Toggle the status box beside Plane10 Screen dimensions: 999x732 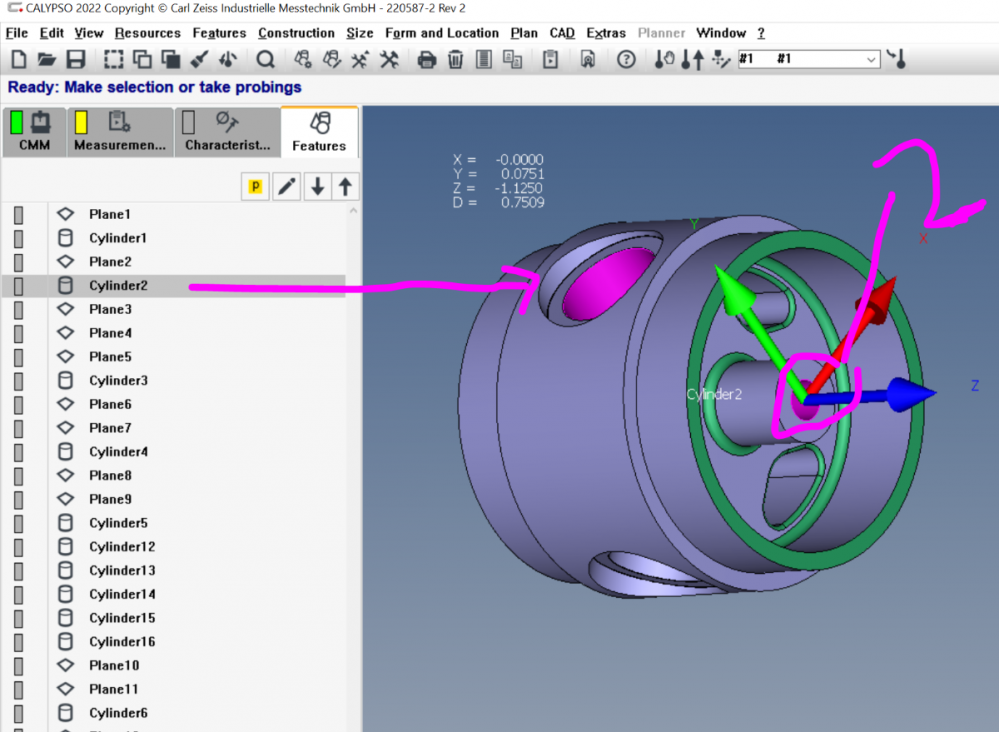(18, 666)
